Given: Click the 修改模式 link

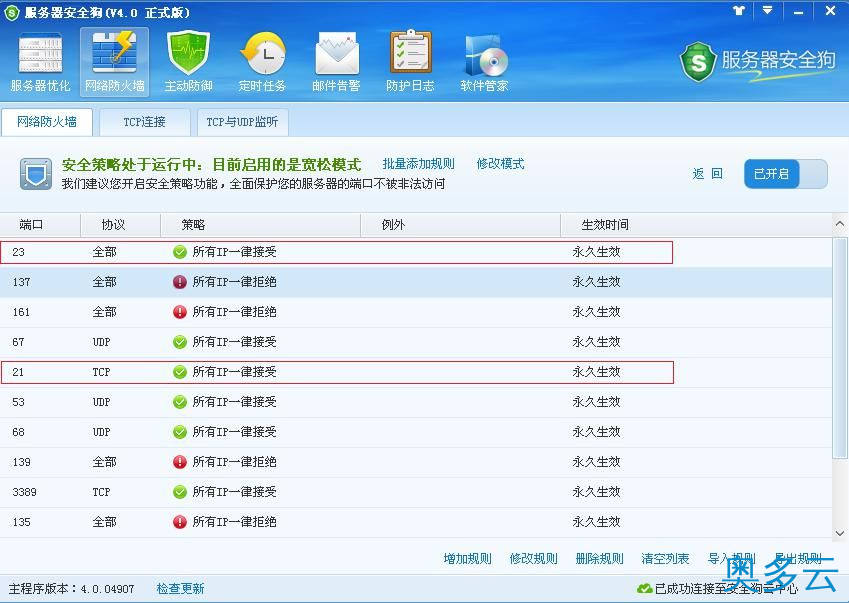Looking at the screenshot, I should click(500, 164).
